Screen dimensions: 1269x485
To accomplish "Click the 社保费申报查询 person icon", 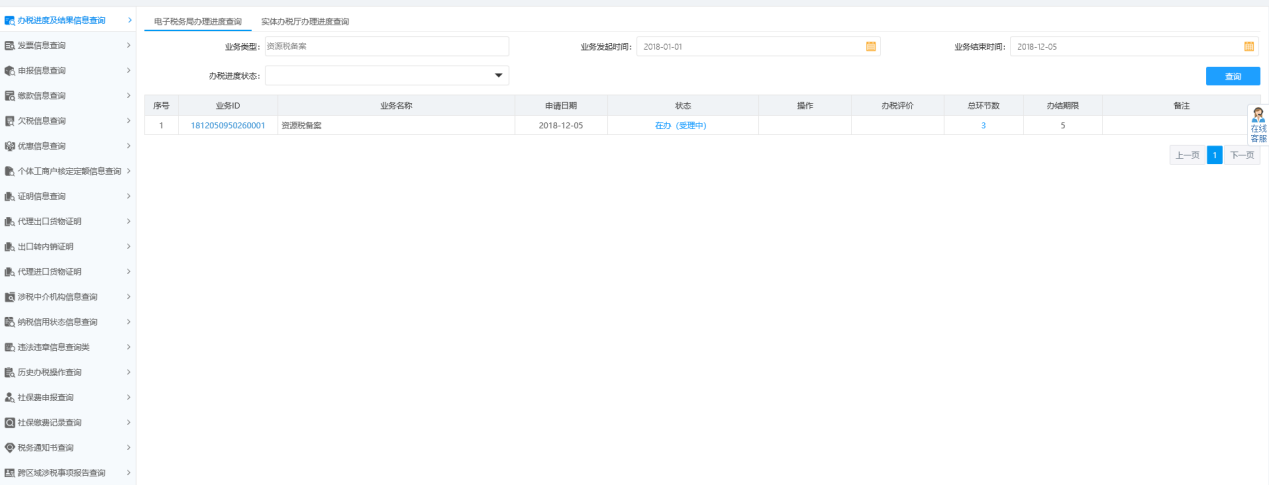I will click(x=10, y=397).
